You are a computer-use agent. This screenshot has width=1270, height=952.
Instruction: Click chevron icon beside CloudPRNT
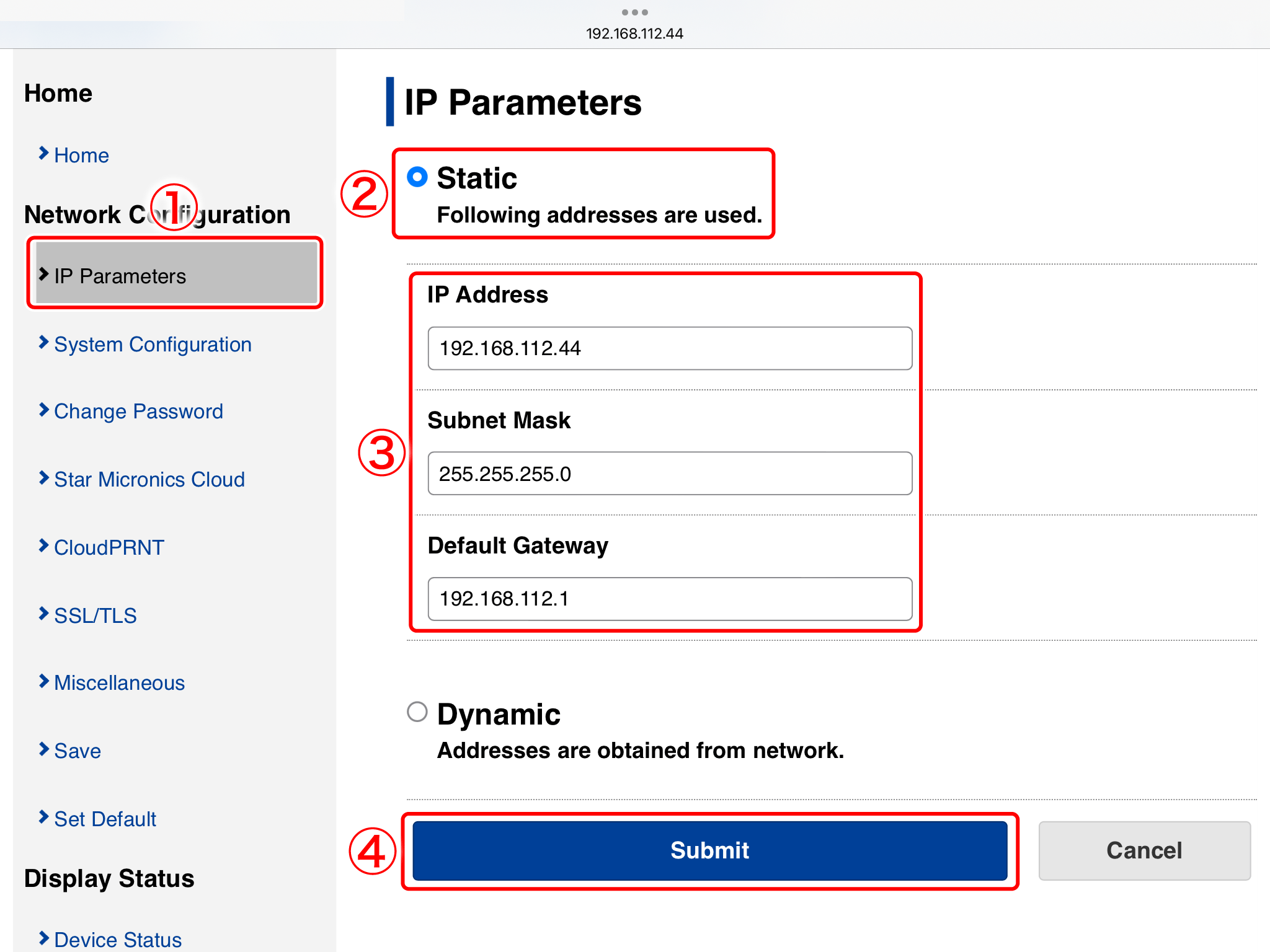coord(43,545)
